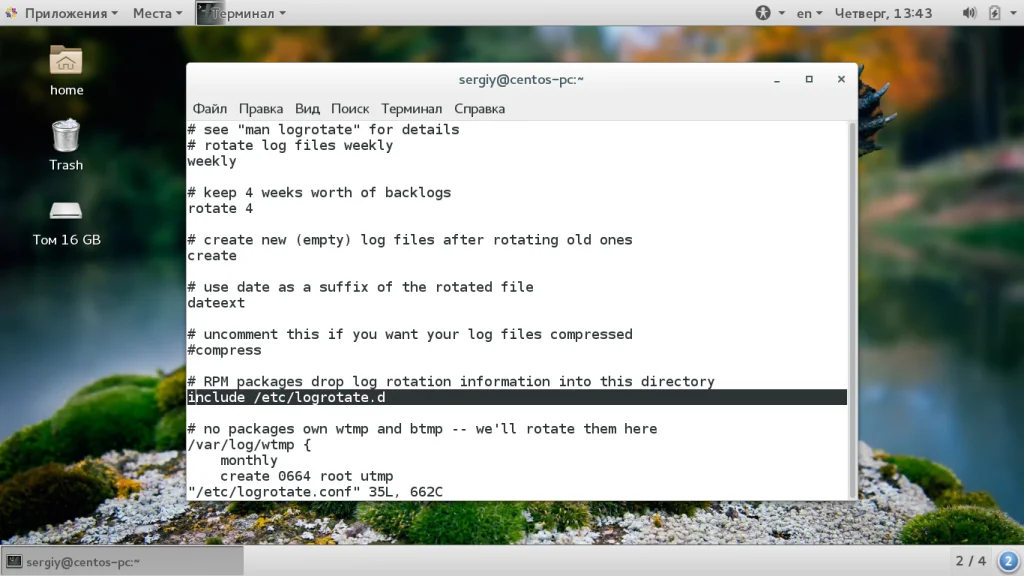
Task: Click sergiy@centos-pc taskbar window button
Action: click(122, 561)
